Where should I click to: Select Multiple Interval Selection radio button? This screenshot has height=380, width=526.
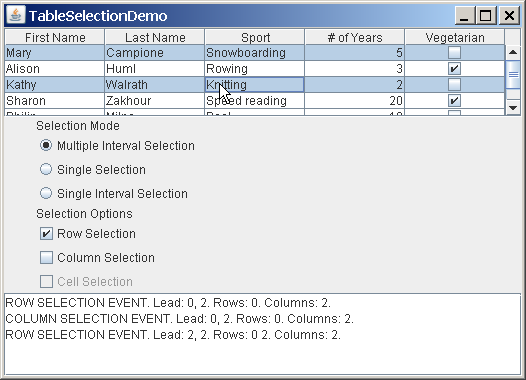point(46,145)
